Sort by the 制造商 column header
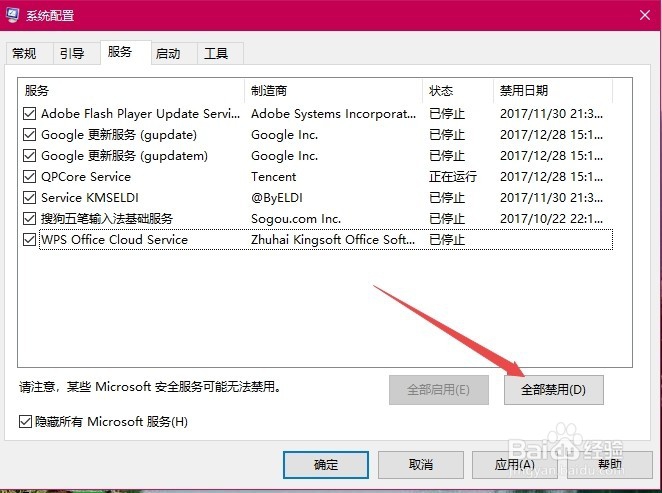Viewport: 662px width, 493px height. coord(333,90)
